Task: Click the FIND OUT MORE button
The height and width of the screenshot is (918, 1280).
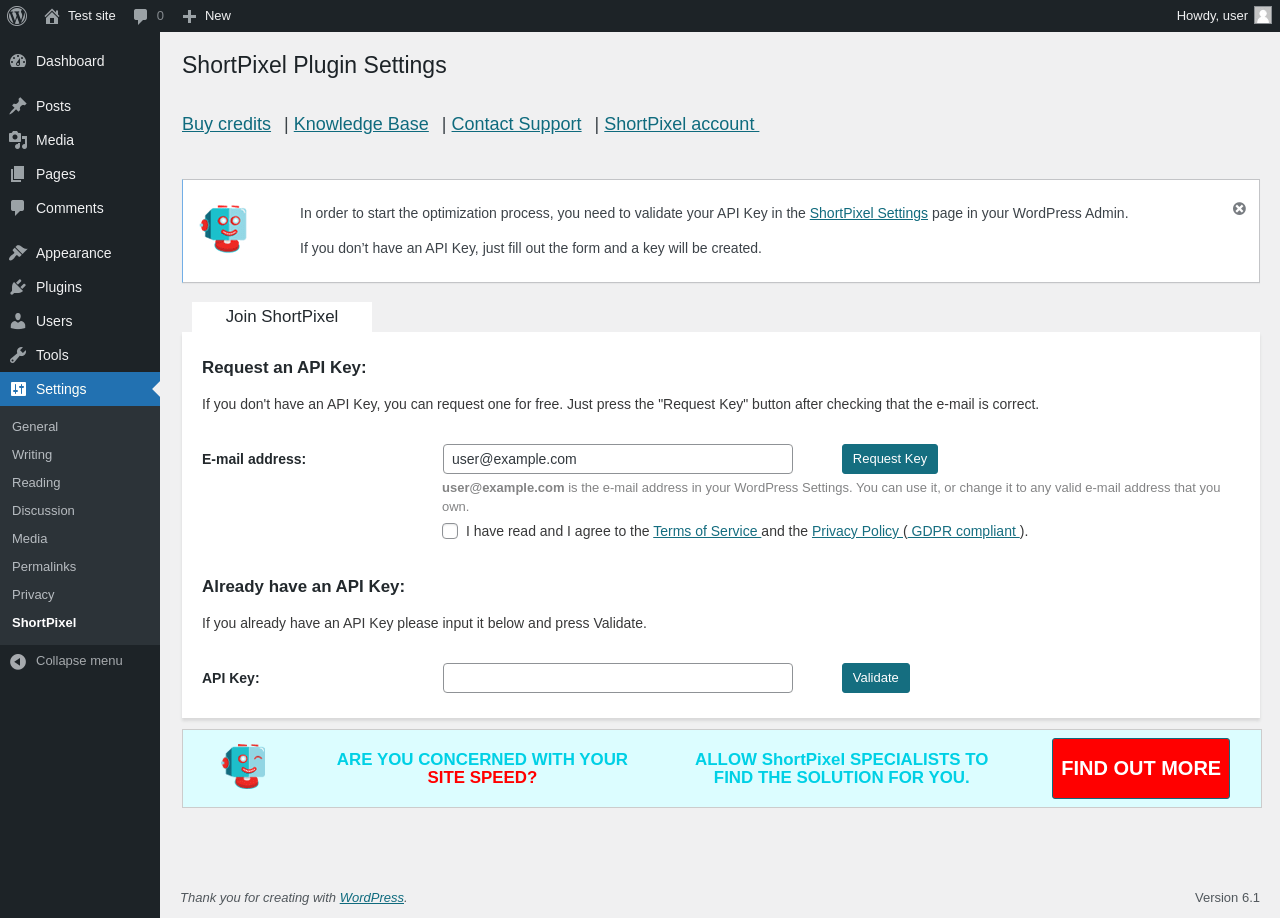Action: tap(1141, 768)
